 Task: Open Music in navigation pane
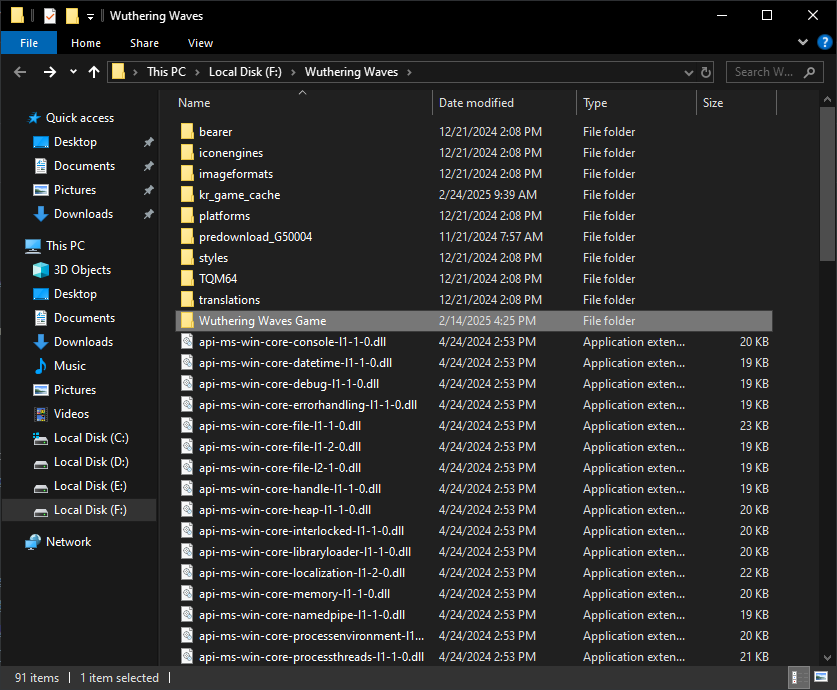(x=69, y=366)
